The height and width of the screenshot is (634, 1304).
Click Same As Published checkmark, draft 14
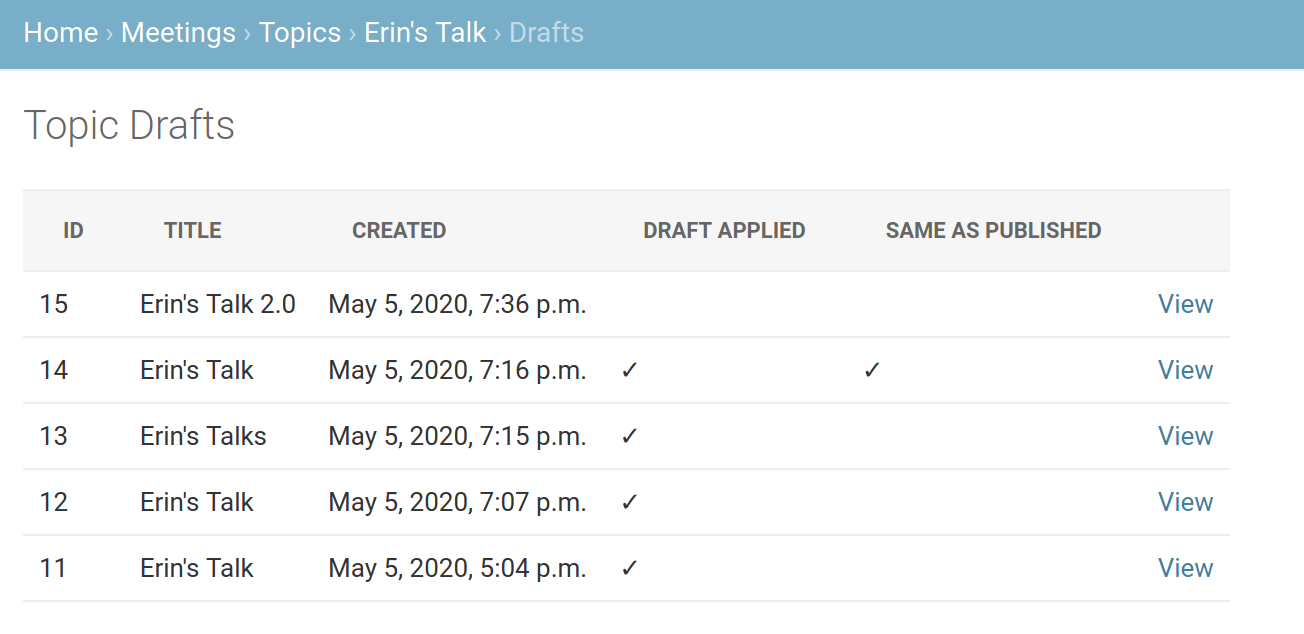(872, 370)
